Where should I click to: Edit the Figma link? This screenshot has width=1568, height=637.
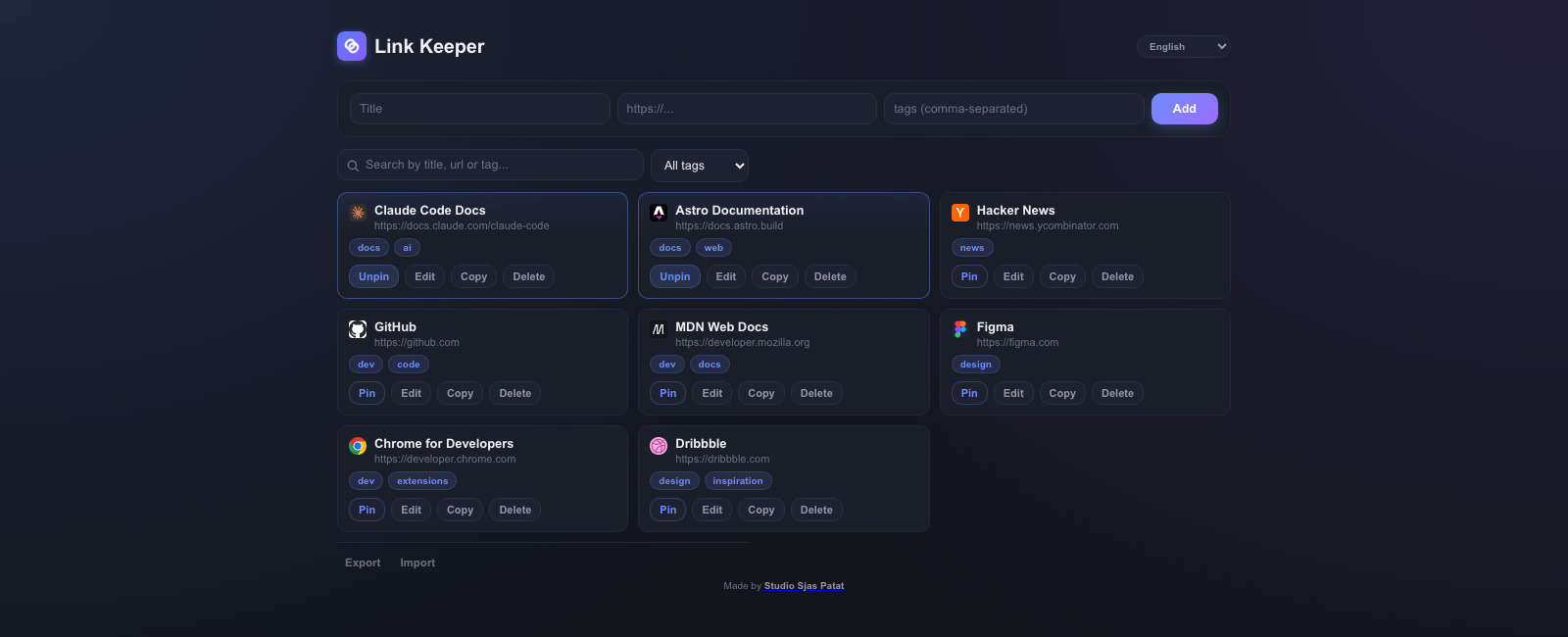pos(1013,393)
